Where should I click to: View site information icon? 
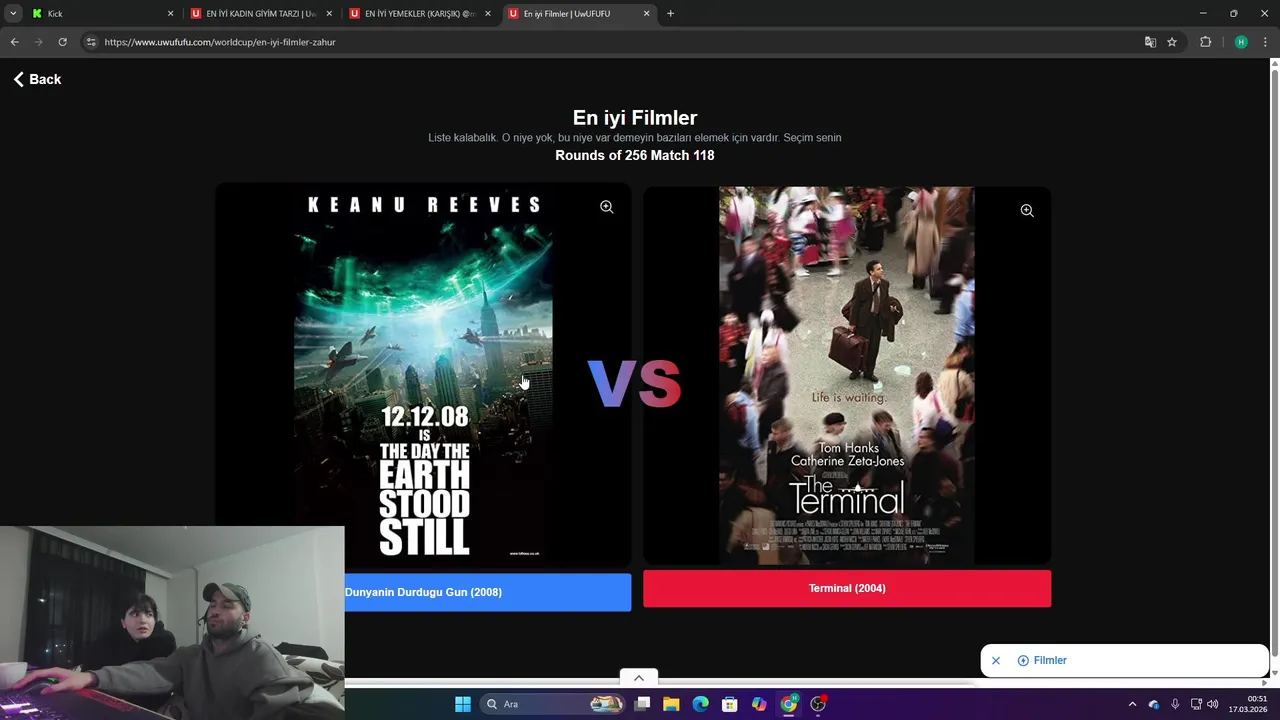(91, 42)
